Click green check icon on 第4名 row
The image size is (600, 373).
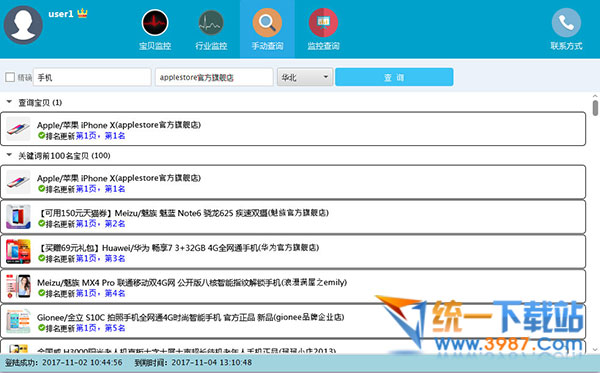point(41,293)
